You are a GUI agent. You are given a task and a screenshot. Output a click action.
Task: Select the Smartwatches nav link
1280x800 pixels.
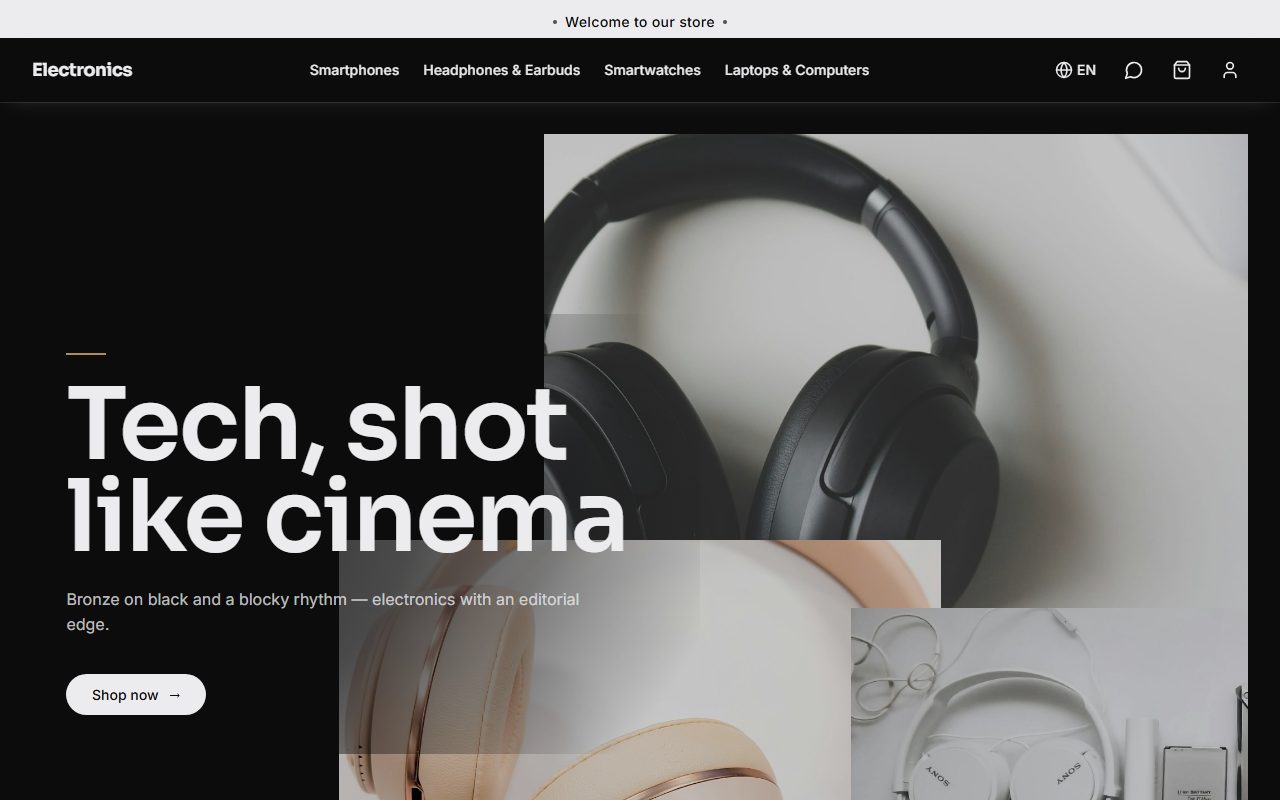pyautogui.click(x=652, y=70)
